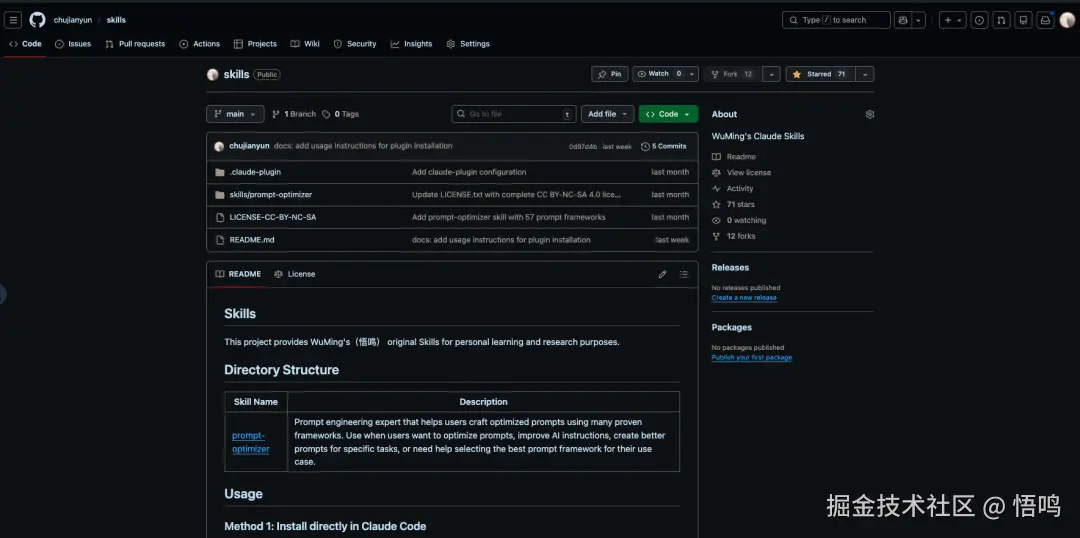
Task: Open the skills/prompt-optimizer folder
Action: 271,194
